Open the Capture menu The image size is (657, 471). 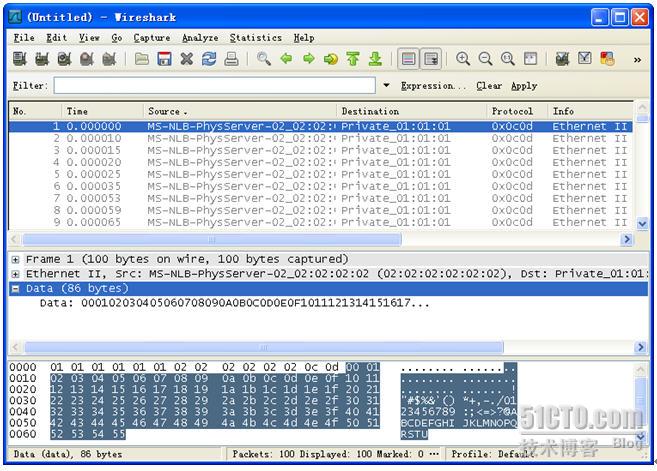coord(152,38)
